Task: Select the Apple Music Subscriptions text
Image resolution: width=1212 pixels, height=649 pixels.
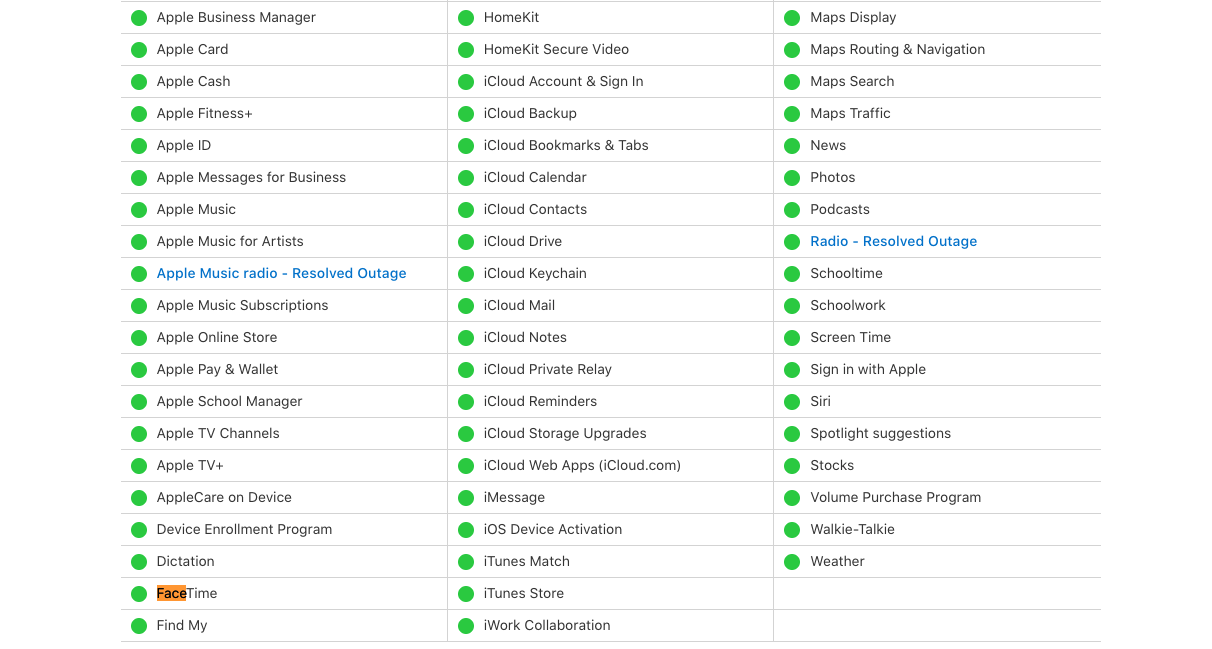Action: [x=242, y=305]
